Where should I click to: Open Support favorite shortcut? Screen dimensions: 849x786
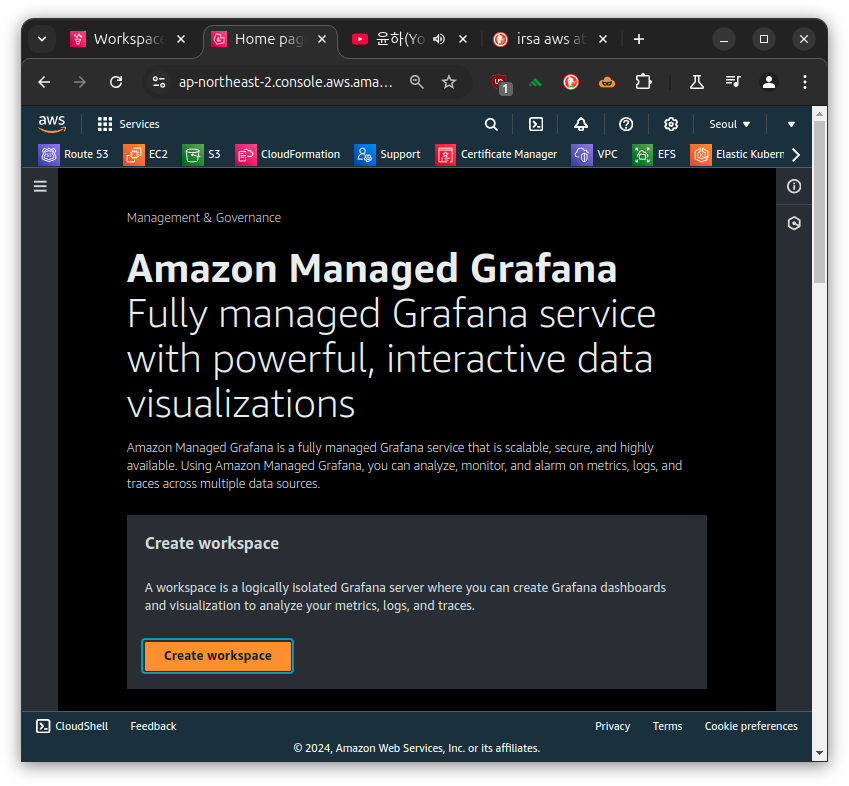(388, 154)
